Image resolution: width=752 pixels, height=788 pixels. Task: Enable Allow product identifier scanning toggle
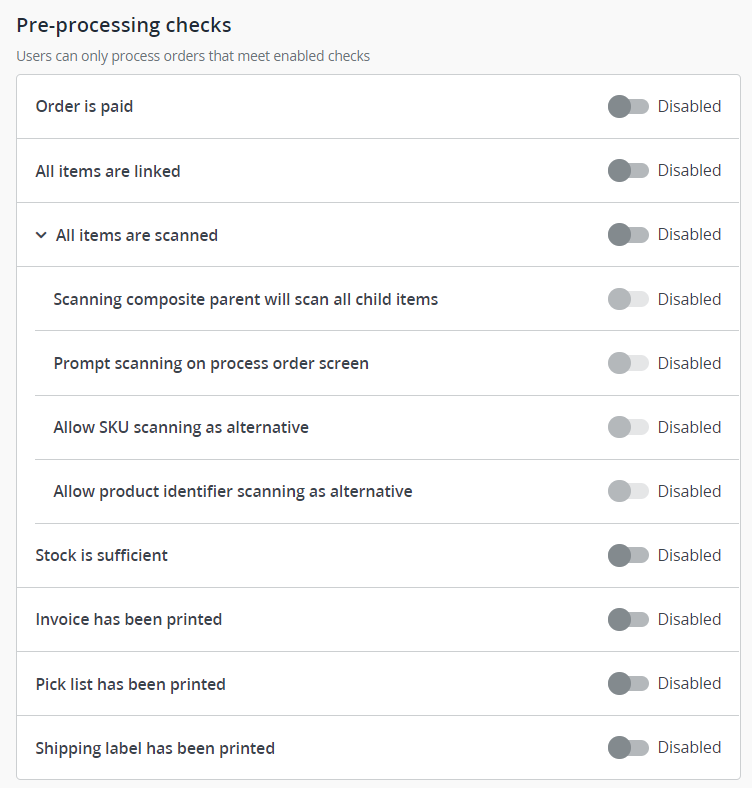tap(628, 491)
